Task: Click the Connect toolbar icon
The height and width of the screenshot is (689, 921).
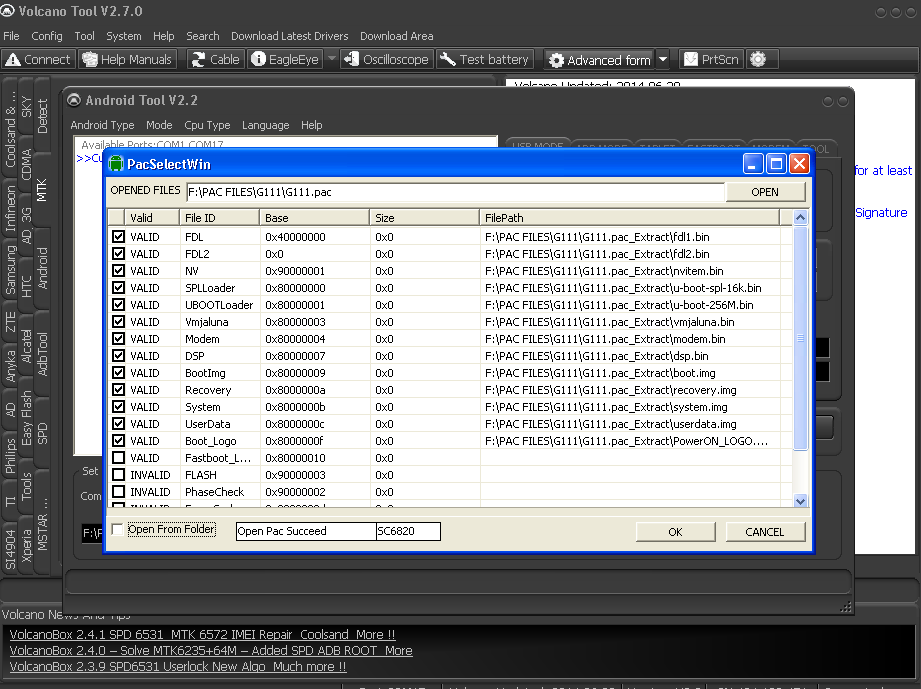Action: point(38,60)
